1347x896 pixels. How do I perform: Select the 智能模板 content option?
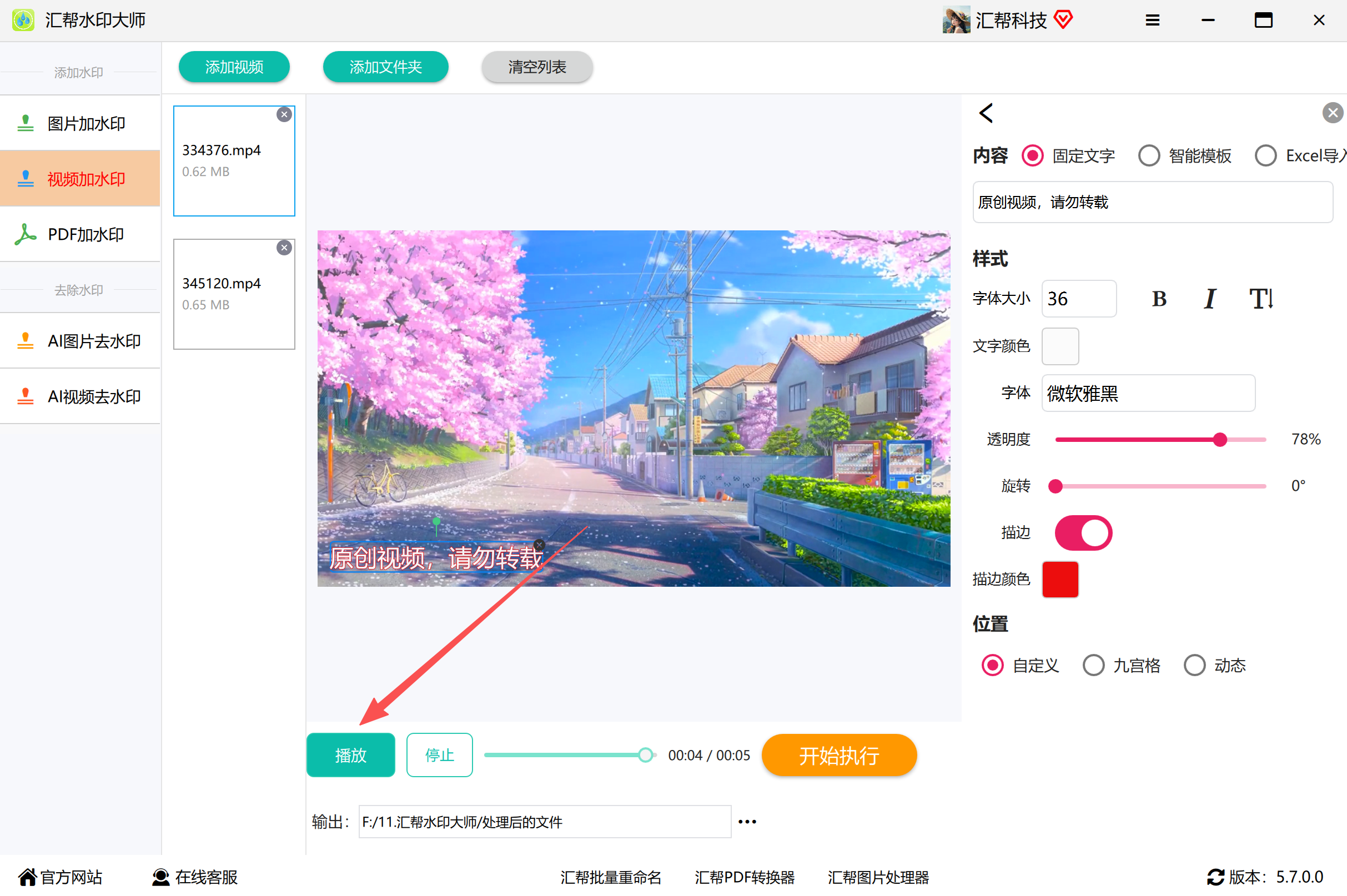(x=1185, y=156)
